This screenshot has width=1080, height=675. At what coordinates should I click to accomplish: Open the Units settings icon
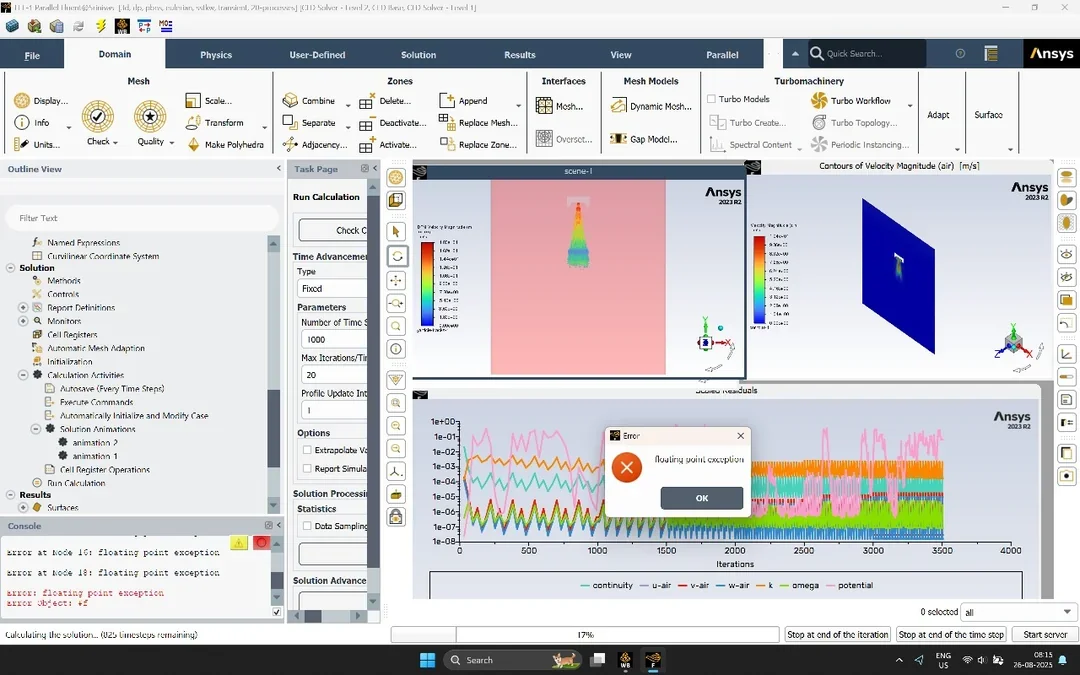(x=21, y=144)
